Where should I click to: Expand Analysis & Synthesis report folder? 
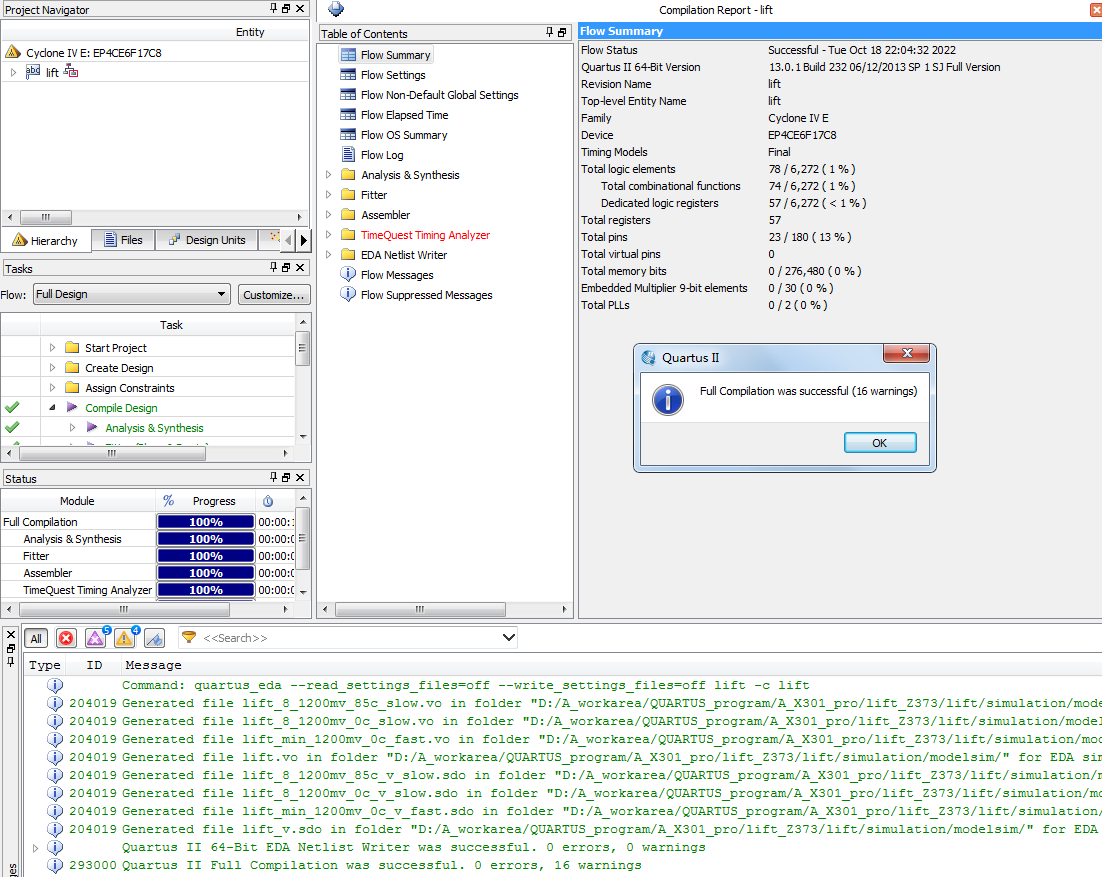pos(328,174)
